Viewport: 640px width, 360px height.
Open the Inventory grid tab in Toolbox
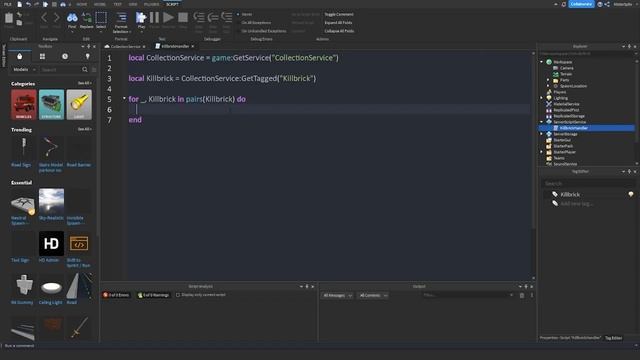point(42,56)
